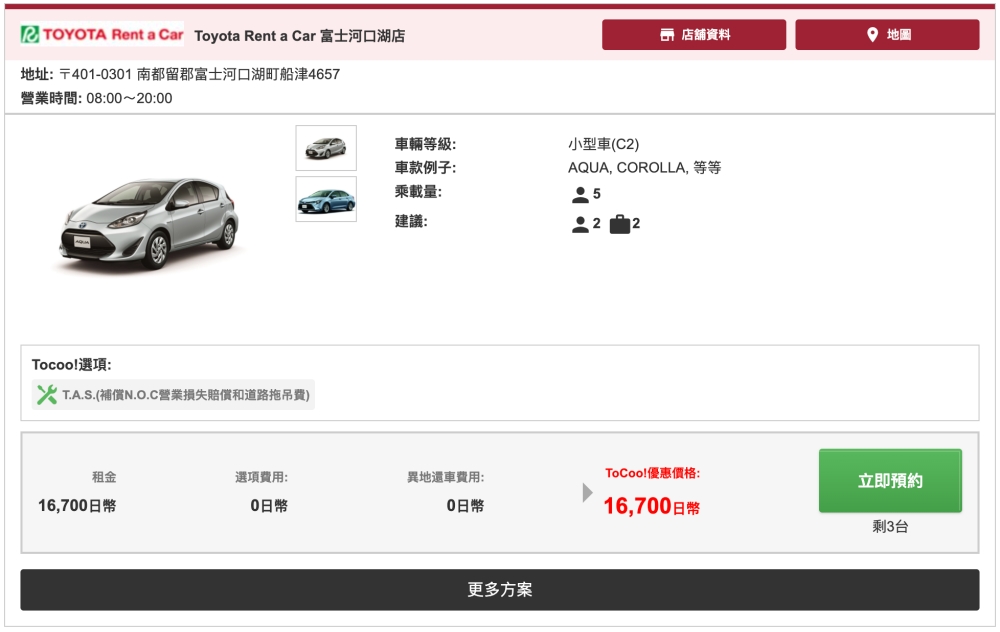Click the arrow before ToCoo! price

(587, 492)
